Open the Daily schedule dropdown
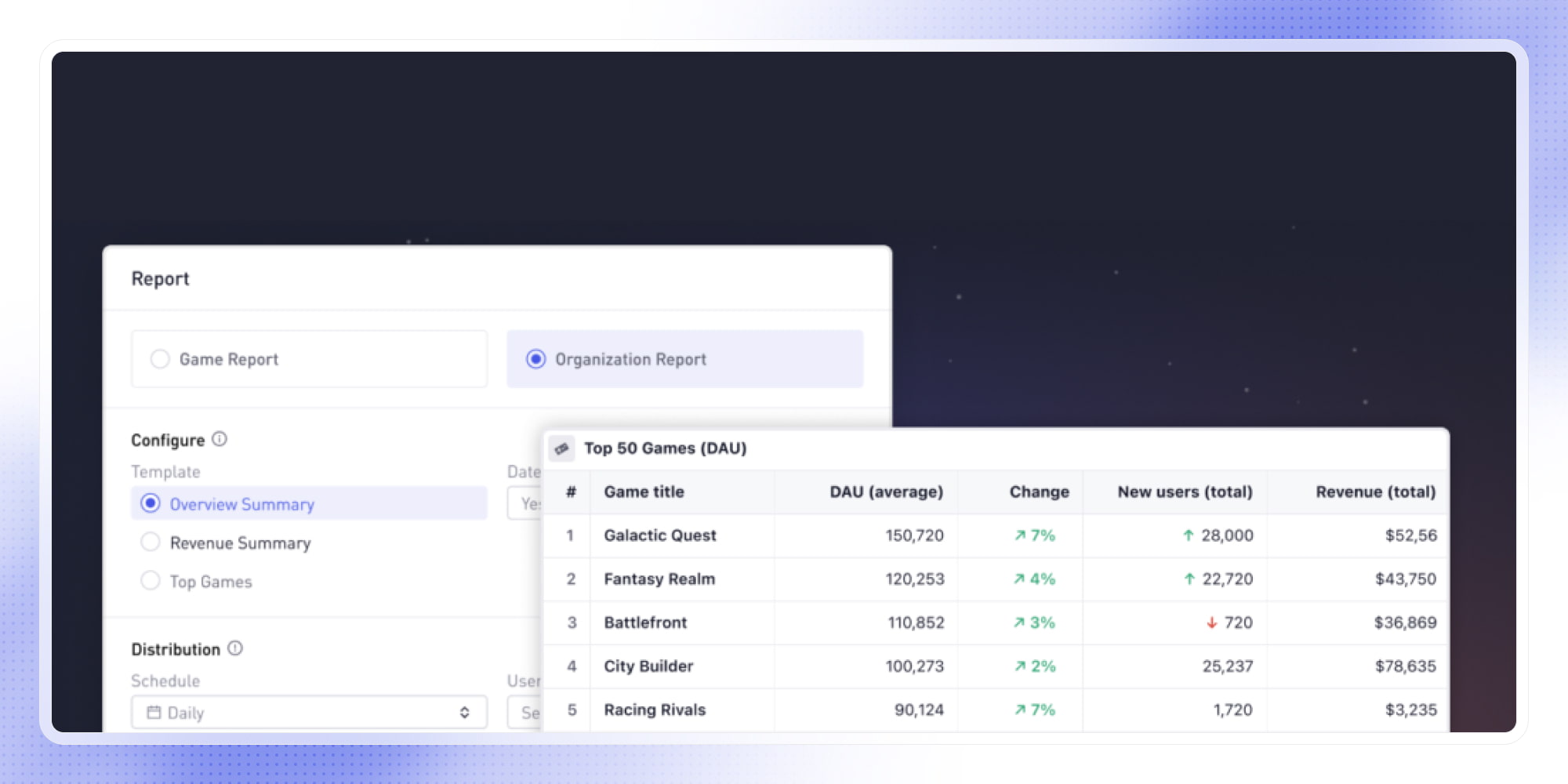 tap(308, 712)
